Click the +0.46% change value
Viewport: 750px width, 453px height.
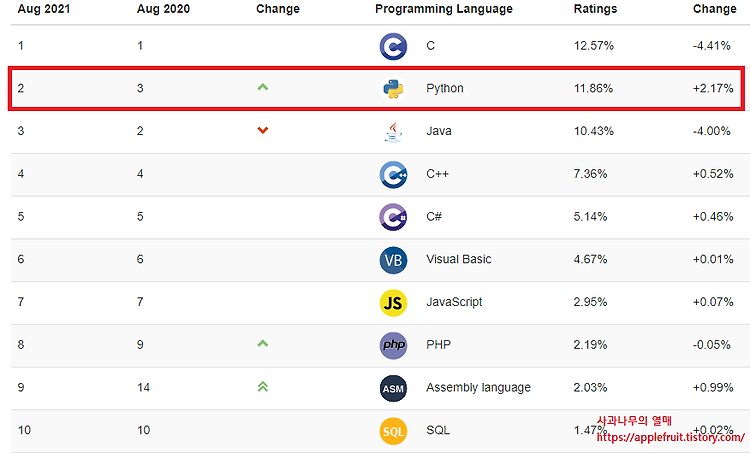coord(713,216)
